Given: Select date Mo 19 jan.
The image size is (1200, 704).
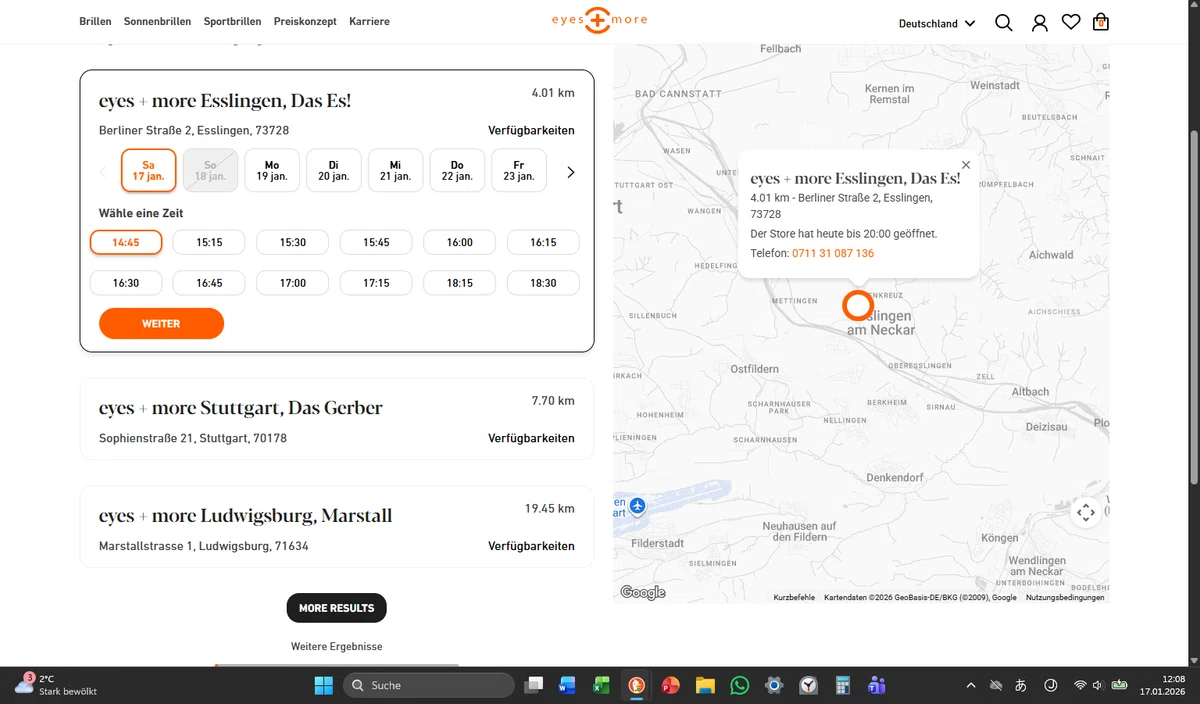Looking at the screenshot, I should (272, 170).
